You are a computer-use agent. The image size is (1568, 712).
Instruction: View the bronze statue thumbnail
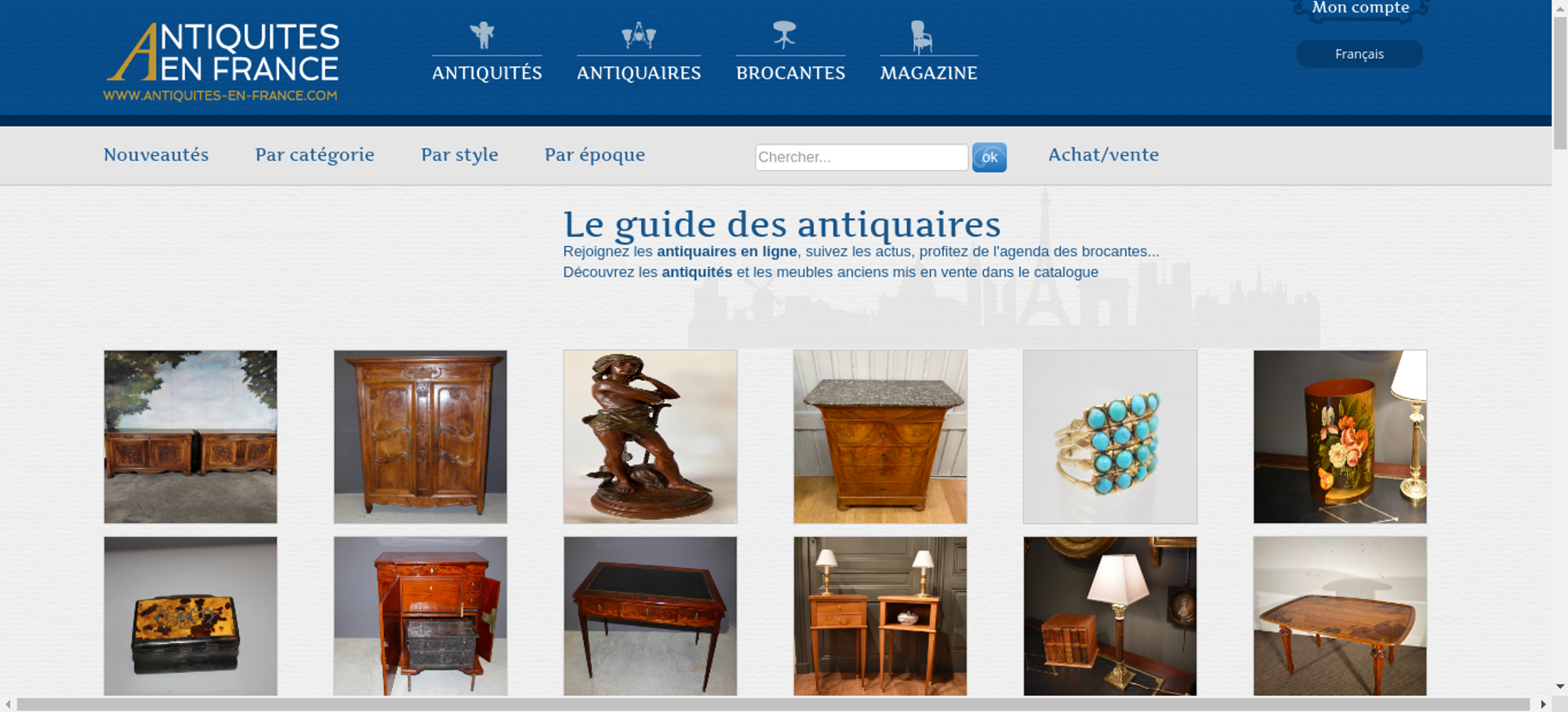click(x=650, y=437)
